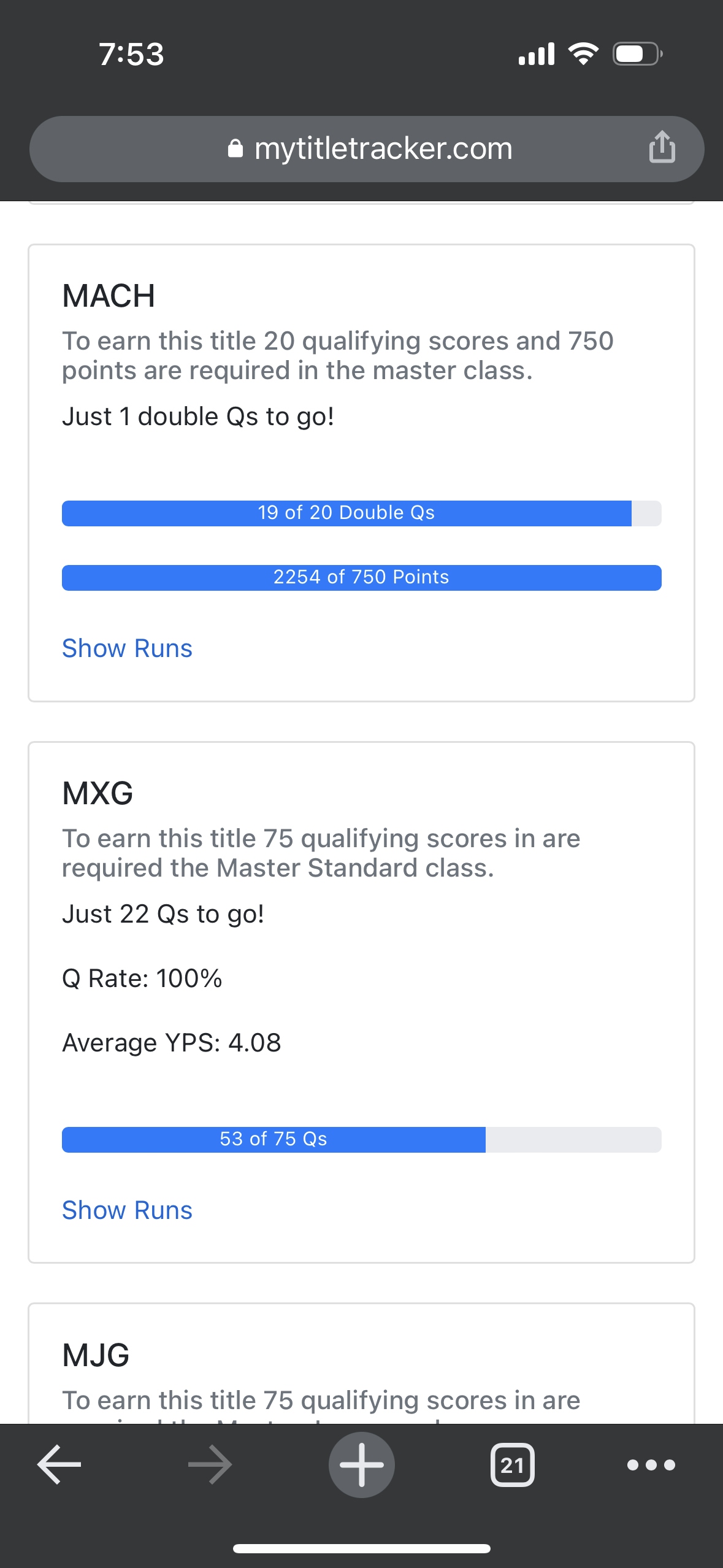Tap the home indicator bar
Viewport: 723px width, 1568px height.
pyautogui.click(x=362, y=1548)
